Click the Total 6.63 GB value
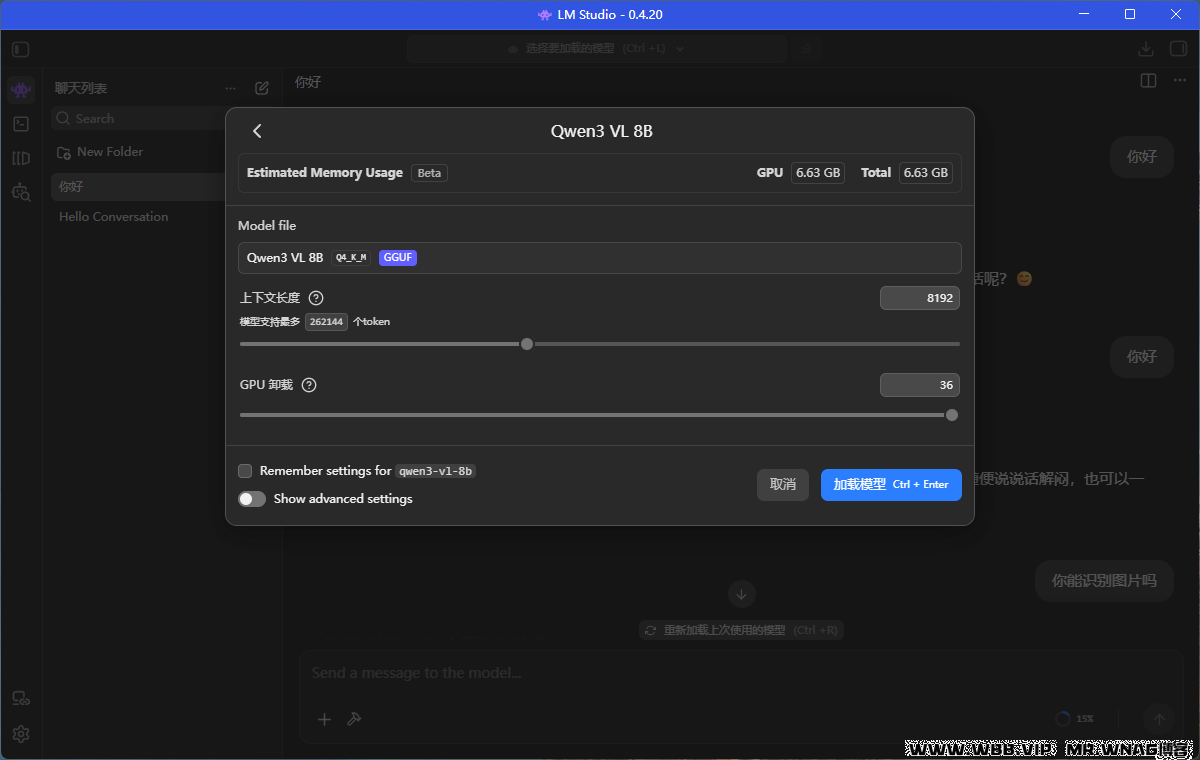Image resolution: width=1200 pixels, height=760 pixels. [x=925, y=173]
